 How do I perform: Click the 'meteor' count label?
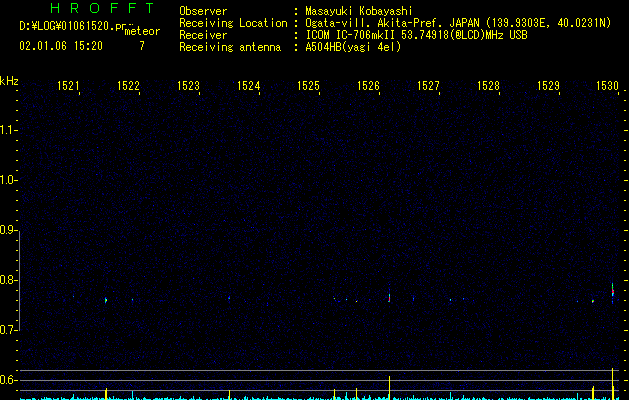pos(142,31)
